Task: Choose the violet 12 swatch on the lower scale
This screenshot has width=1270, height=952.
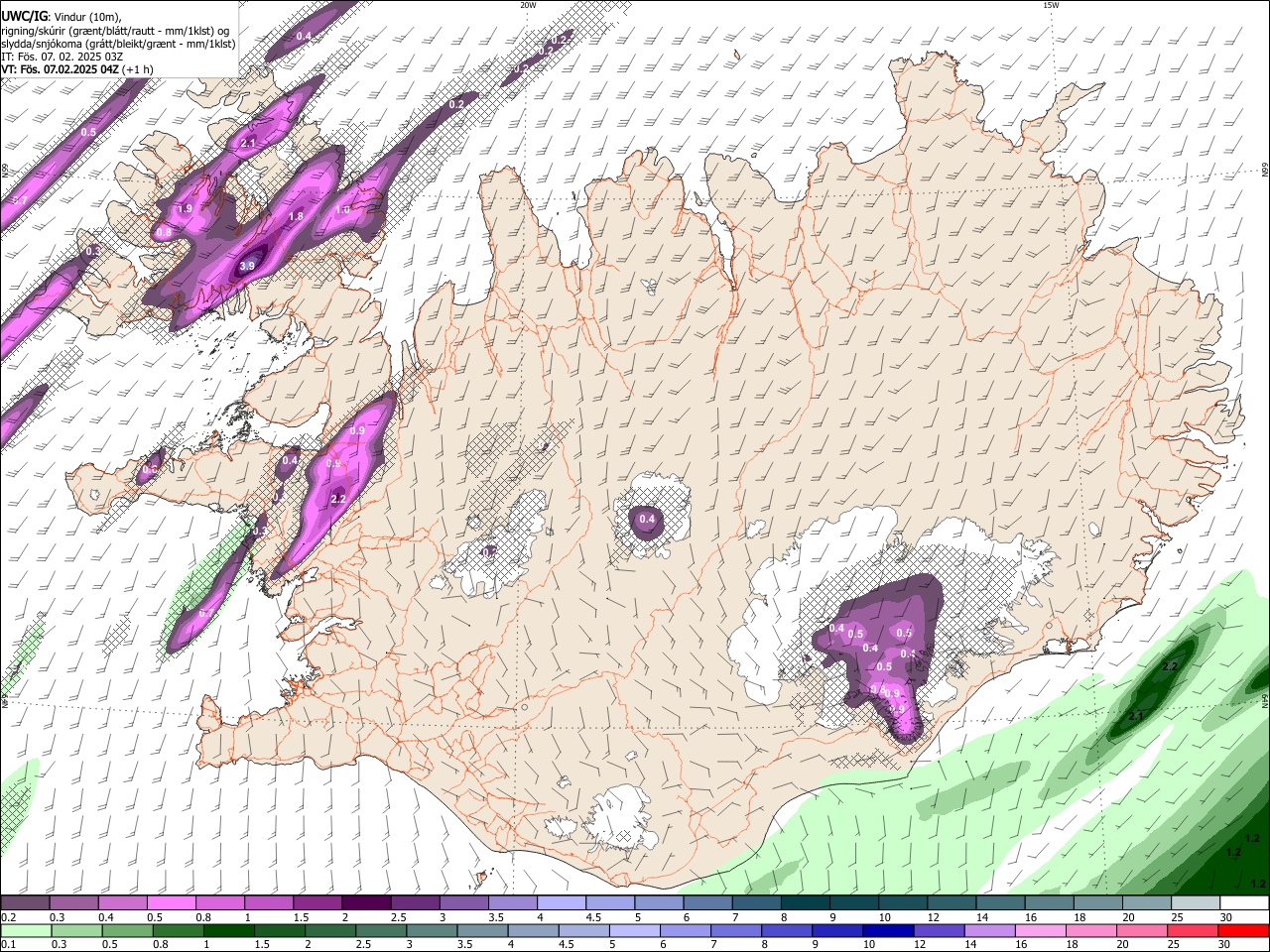Action: pos(939,931)
